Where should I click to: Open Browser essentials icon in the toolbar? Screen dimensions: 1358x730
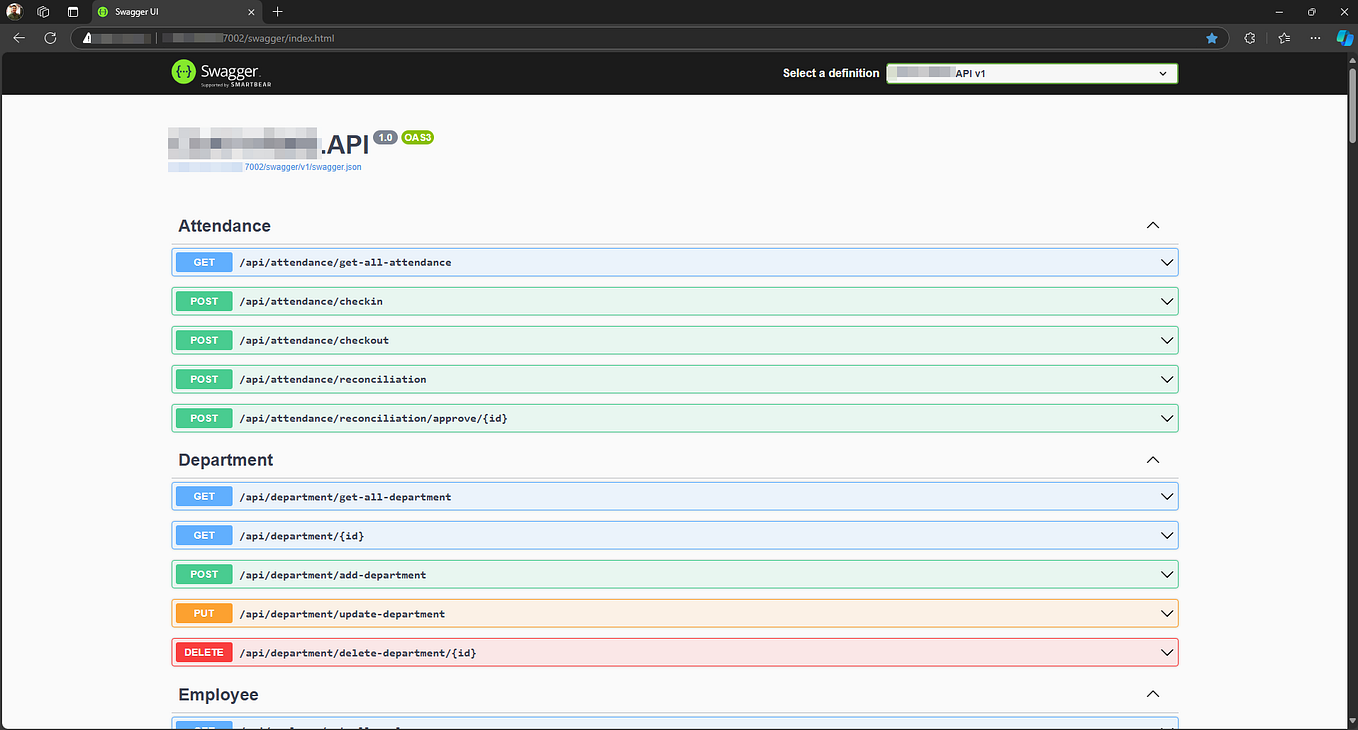pyautogui.click(x=1249, y=38)
